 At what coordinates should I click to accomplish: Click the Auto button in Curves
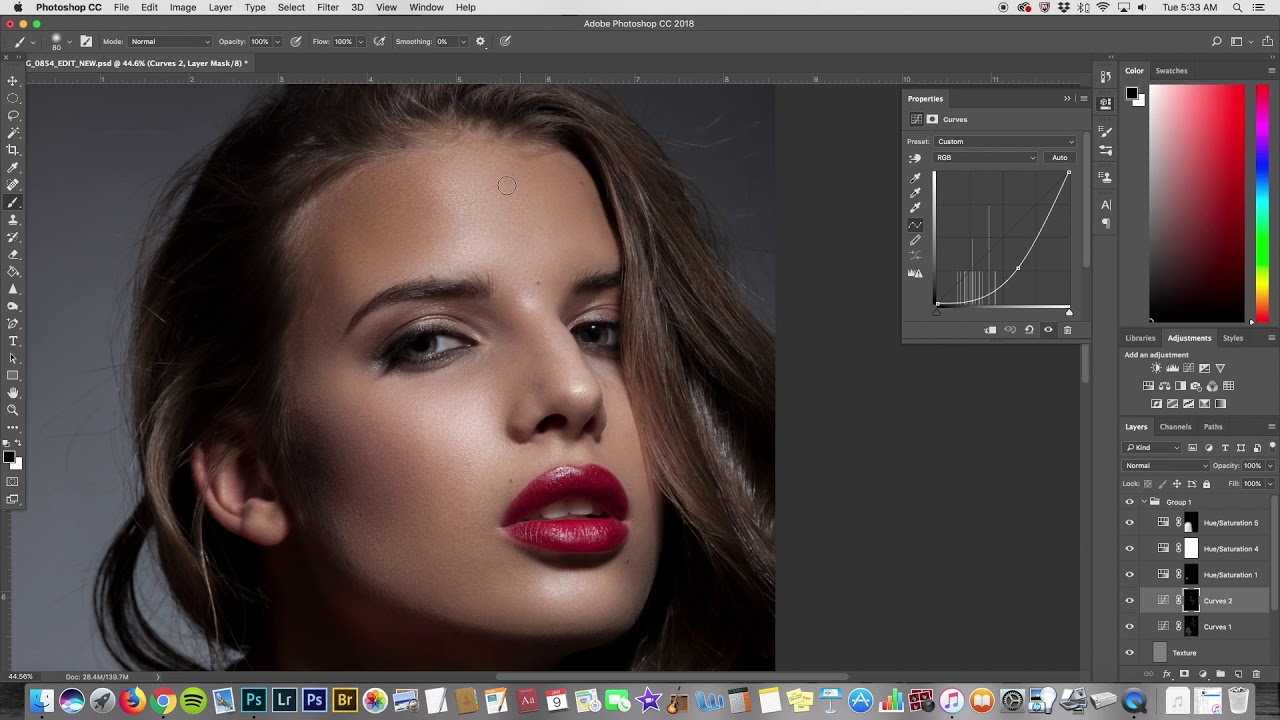1059,158
